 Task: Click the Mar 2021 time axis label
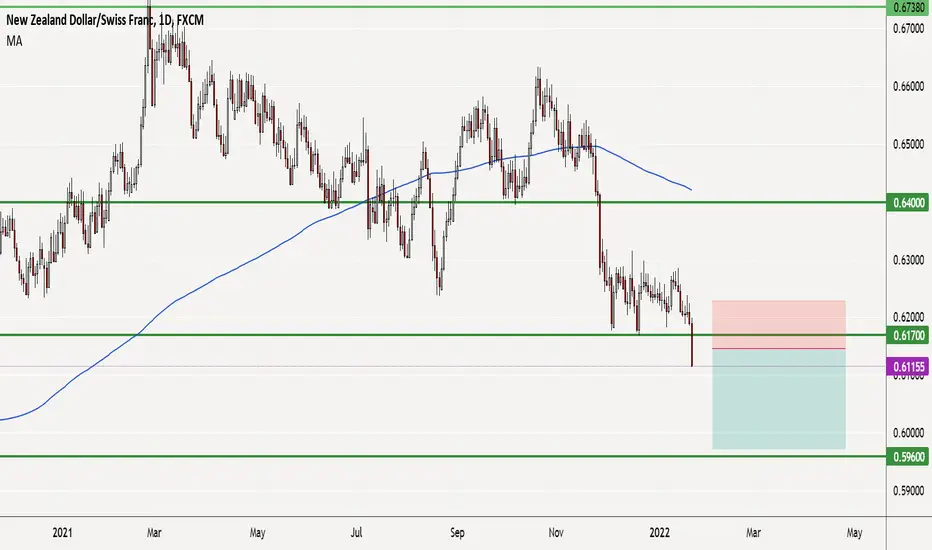[154, 533]
